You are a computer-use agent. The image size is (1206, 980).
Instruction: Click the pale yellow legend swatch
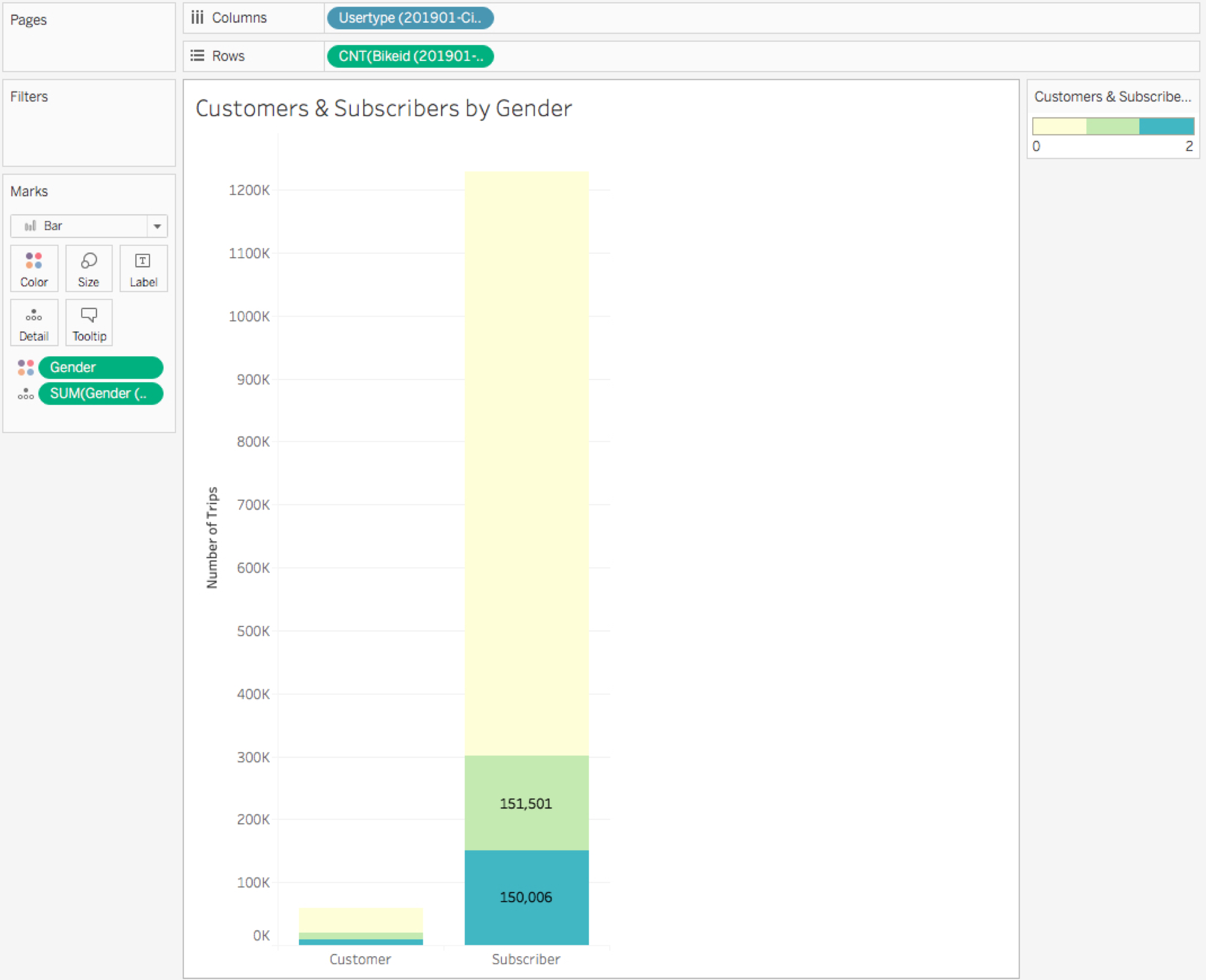[1059, 126]
